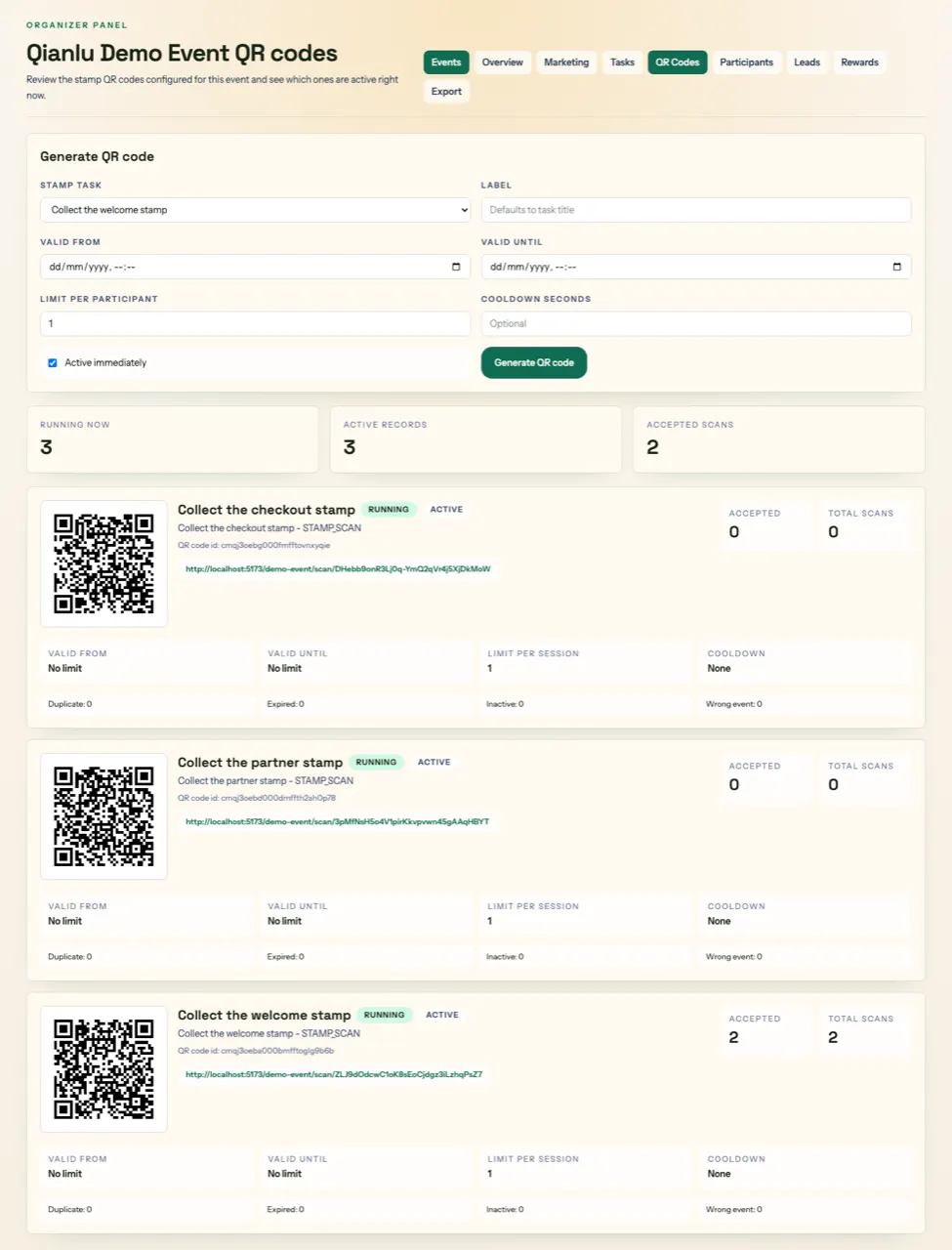This screenshot has height=1250, width=952.
Task: Open the Events tab
Action: [446, 62]
